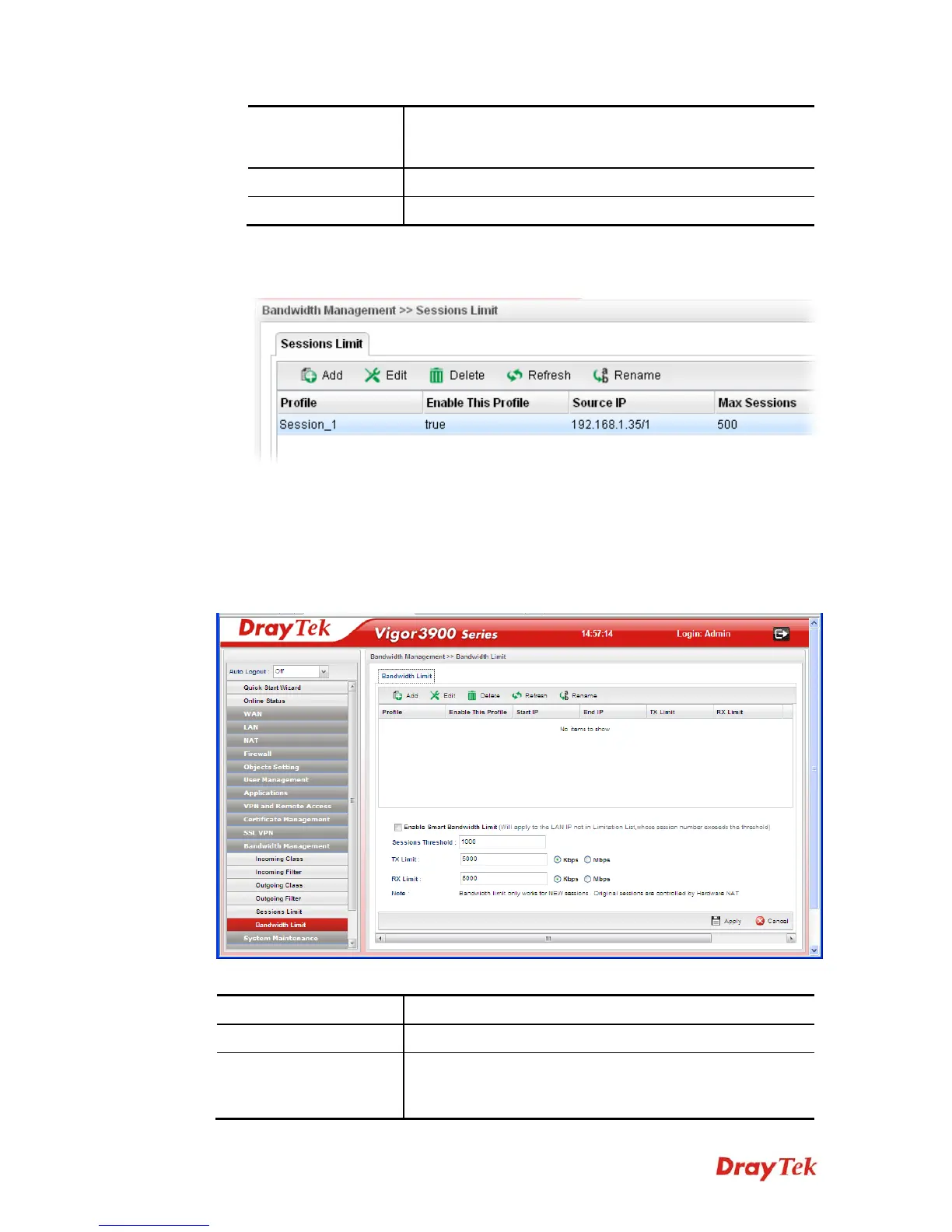Click End IP column header
The height and width of the screenshot is (1232, 952).
coord(613,712)
